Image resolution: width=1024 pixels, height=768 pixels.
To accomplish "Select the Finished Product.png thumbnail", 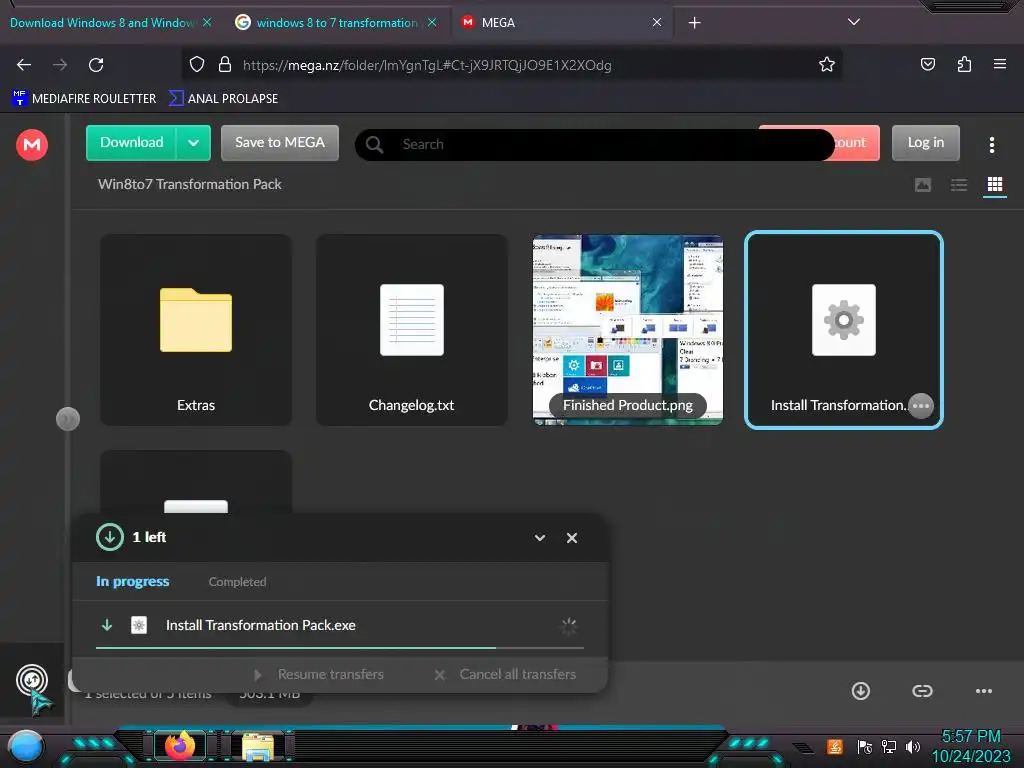I will click(x=628, y=330).
